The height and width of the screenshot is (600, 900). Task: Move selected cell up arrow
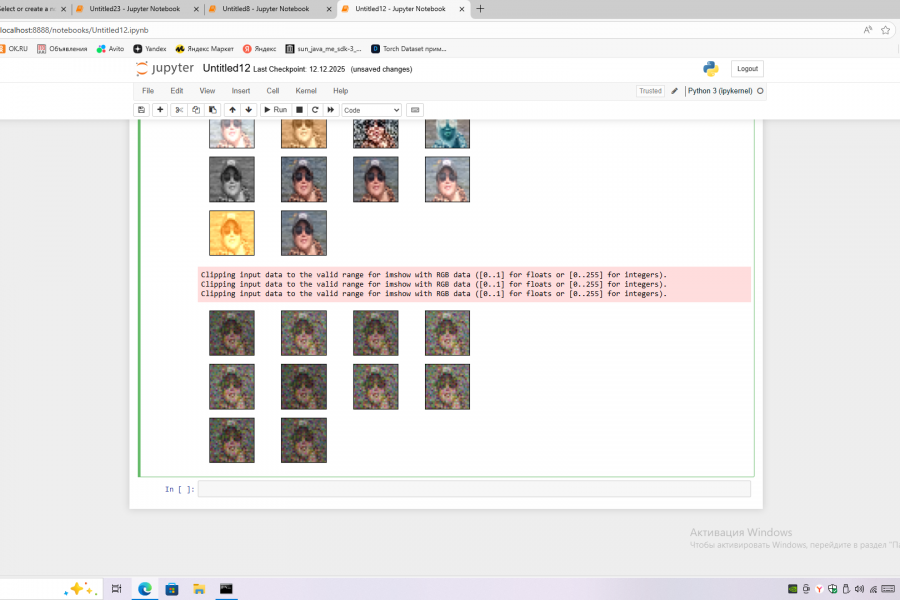pyautogui.click(x=232, y=110)
